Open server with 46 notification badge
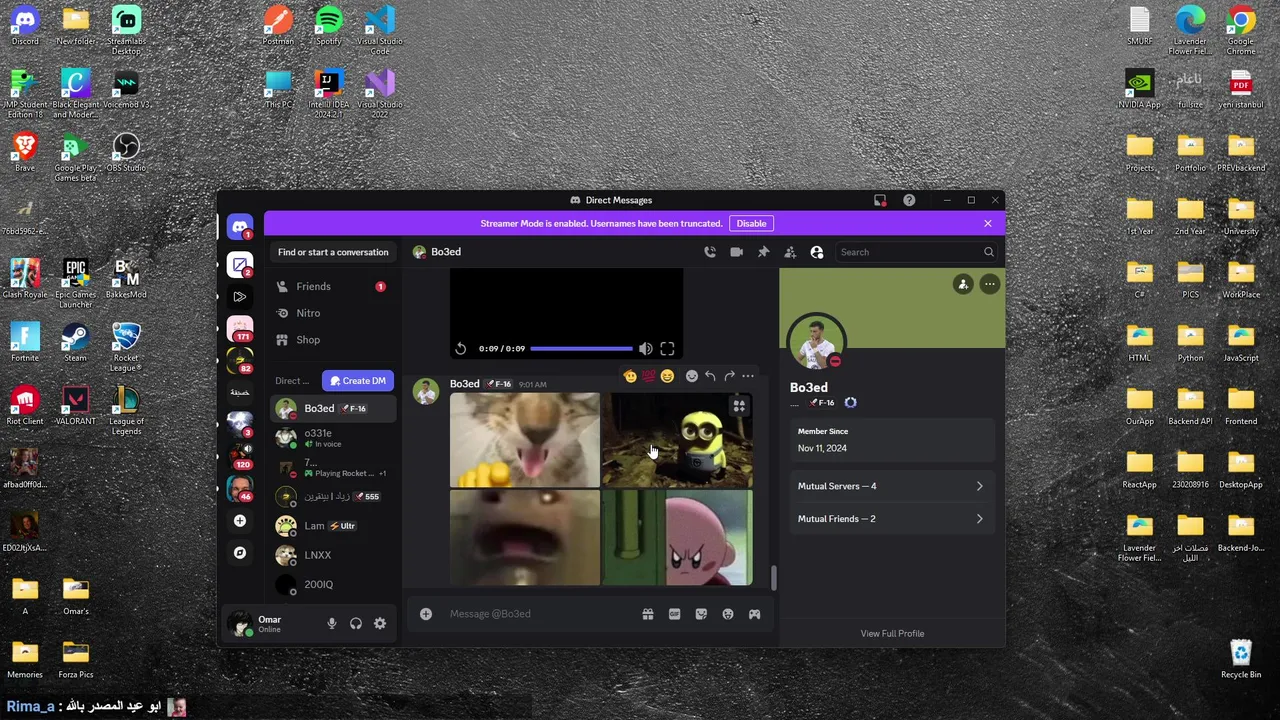 click(240, 488)
